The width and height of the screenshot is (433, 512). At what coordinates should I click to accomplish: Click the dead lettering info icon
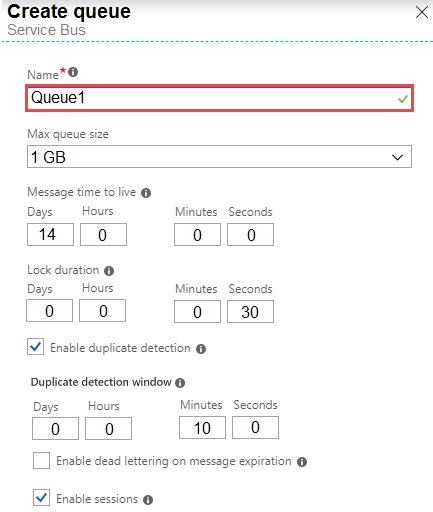(302, 462)
